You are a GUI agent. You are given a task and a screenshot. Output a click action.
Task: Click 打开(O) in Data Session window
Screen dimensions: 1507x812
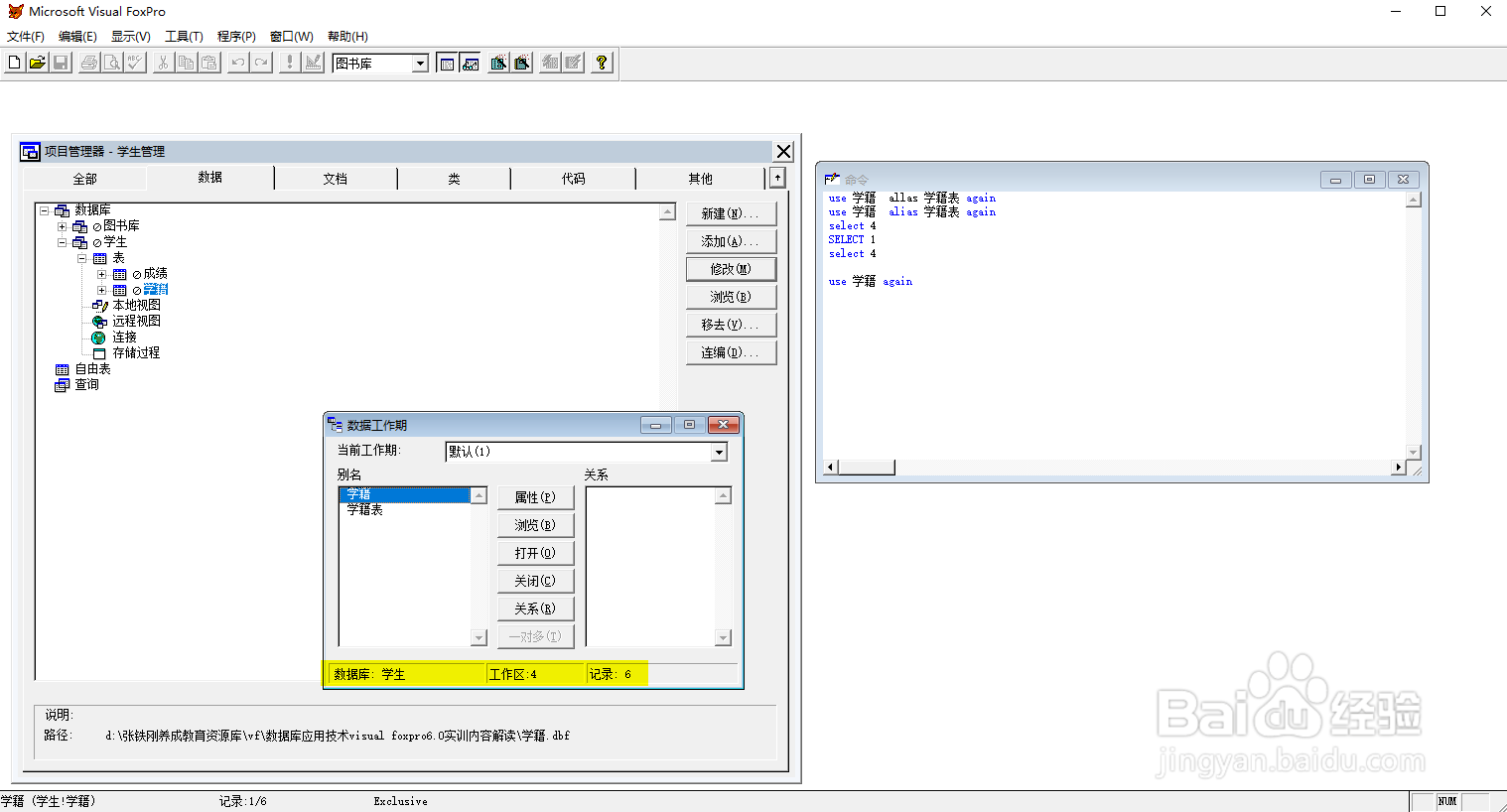click(535, 553)
